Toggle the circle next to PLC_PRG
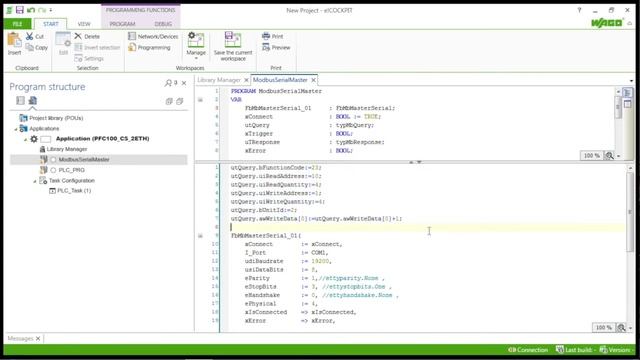640x360 pixels. tap(53, 170)
